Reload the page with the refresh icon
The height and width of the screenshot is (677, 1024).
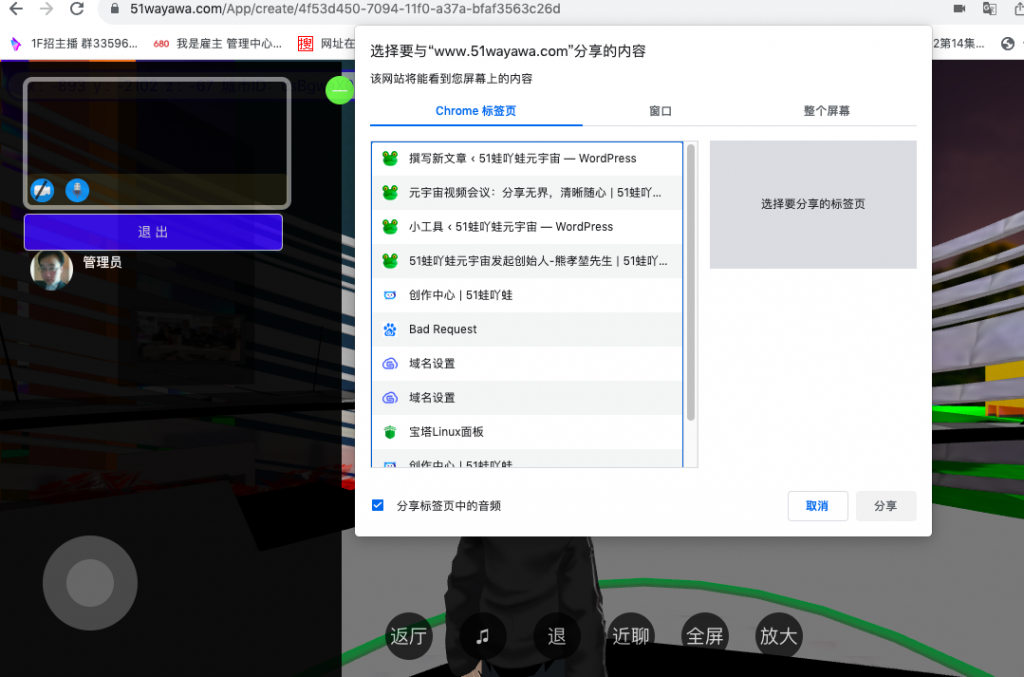click(77, 9)
